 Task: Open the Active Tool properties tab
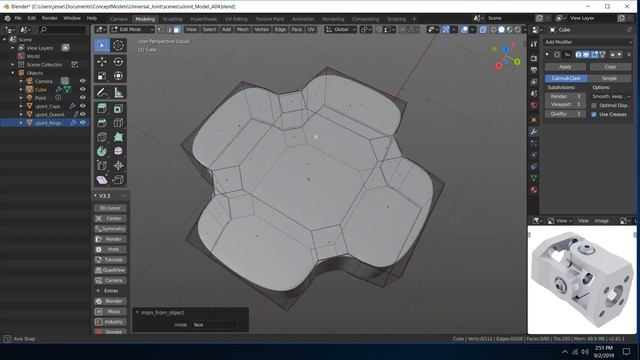(x=533, y=44)
